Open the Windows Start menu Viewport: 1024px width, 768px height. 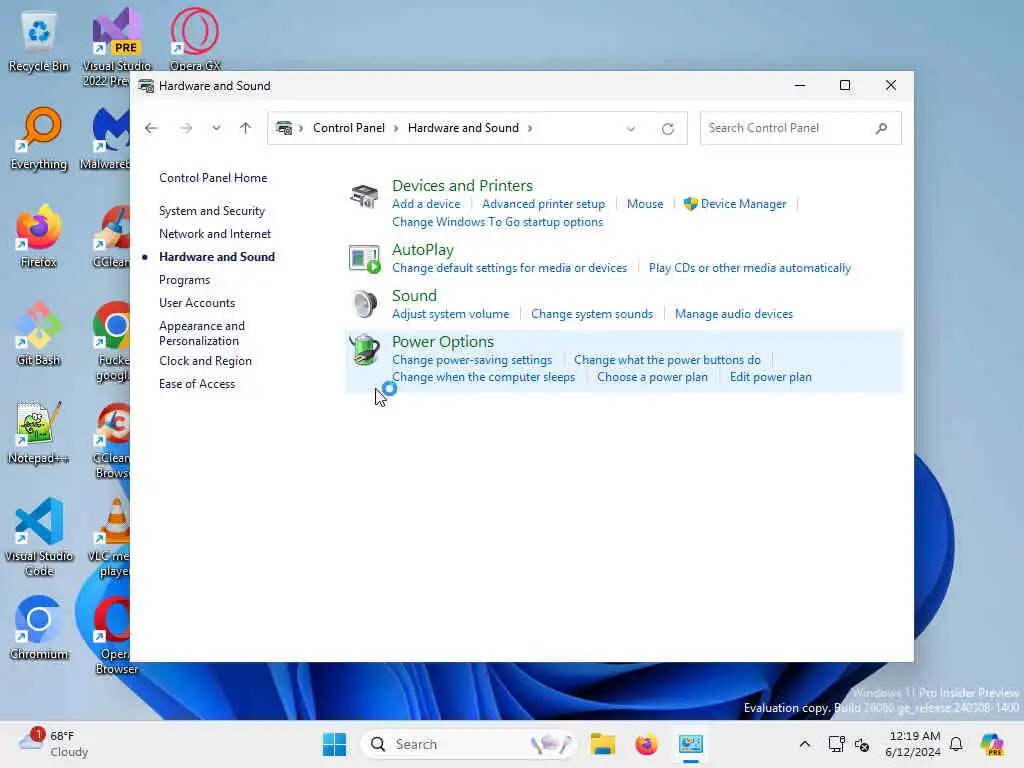click(334, 744)
